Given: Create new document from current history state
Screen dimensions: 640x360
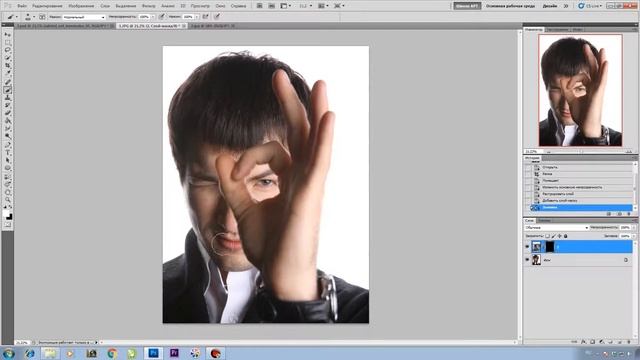Looking at the screenshot, I should coord(609,214).
